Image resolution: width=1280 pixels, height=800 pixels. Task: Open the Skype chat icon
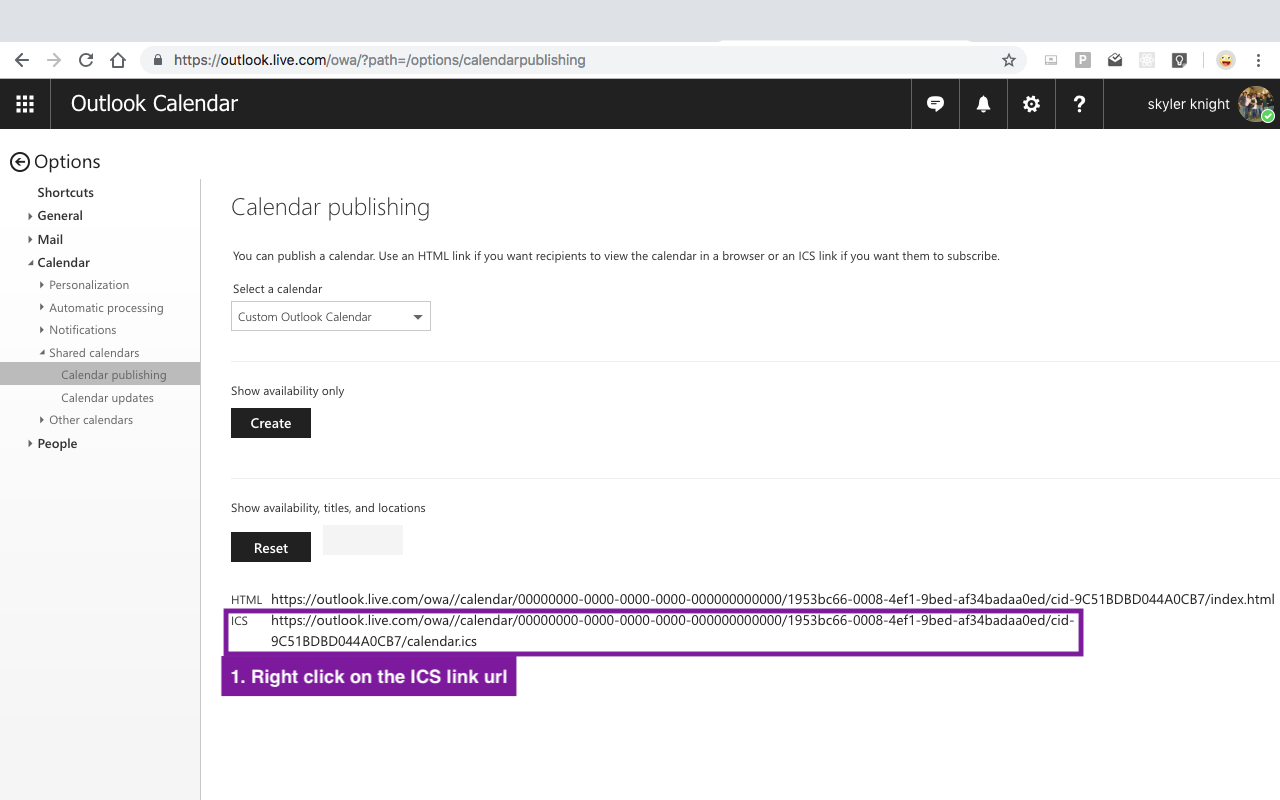coord(936,104)
